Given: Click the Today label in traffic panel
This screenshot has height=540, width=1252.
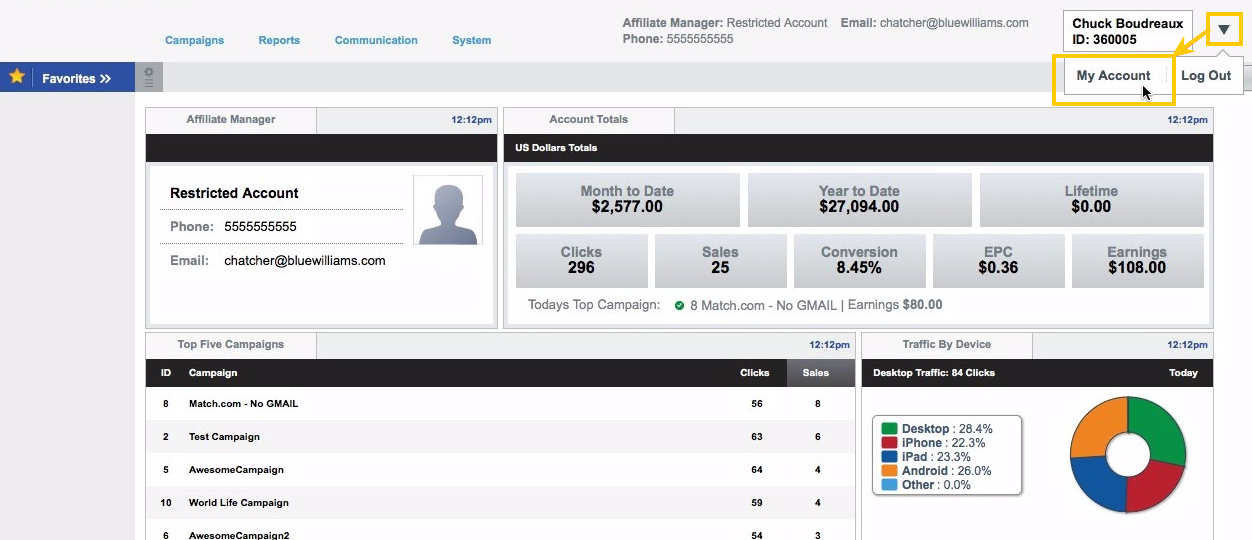Looking at the screenshot, I should pyautogui.click(x=1183, y=373).
